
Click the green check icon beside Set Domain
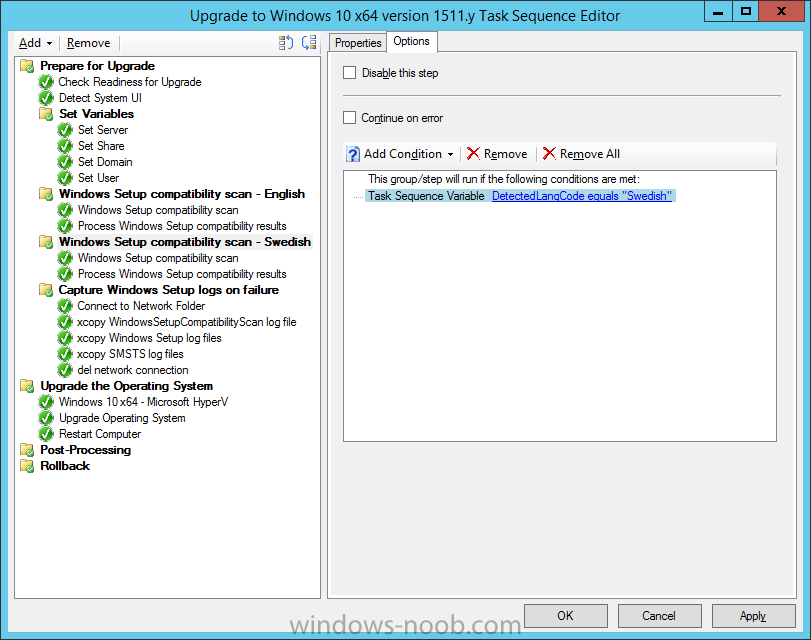pyautogui.click(x=65, y=162)
